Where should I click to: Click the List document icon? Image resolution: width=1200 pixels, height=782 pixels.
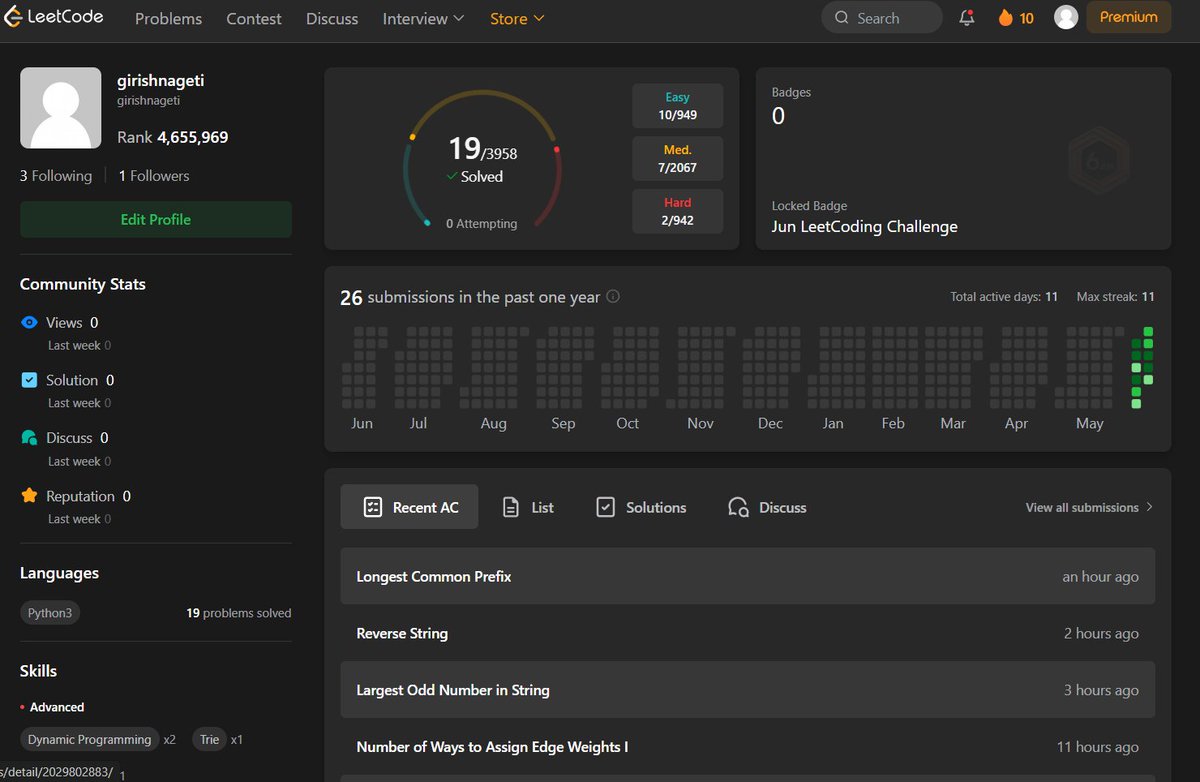pos(510,507)
